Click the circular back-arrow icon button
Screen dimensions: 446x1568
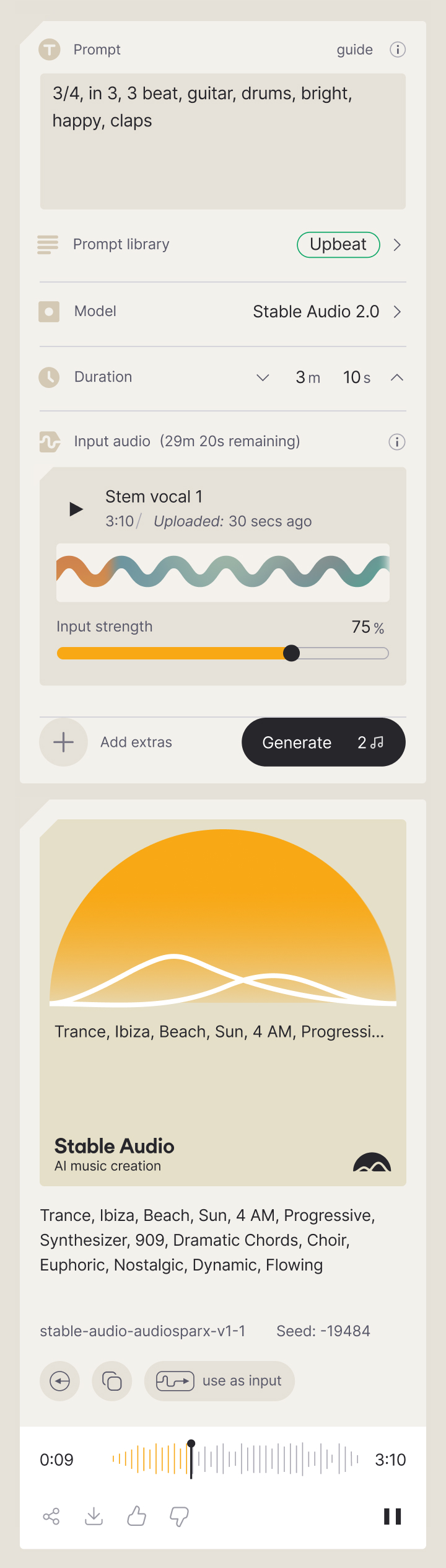tap(60, 1381)
